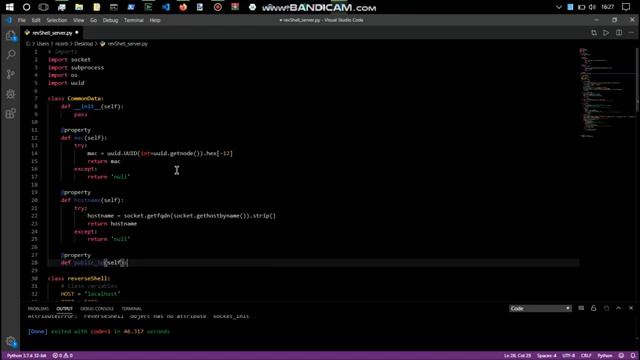Click the 'return hostname' line

pos(112,224)
